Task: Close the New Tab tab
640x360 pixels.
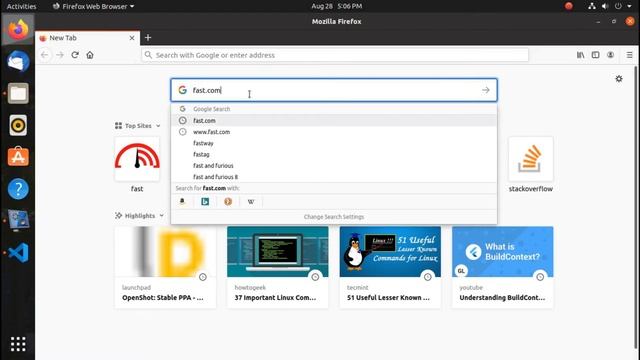Action: [132, 38]
